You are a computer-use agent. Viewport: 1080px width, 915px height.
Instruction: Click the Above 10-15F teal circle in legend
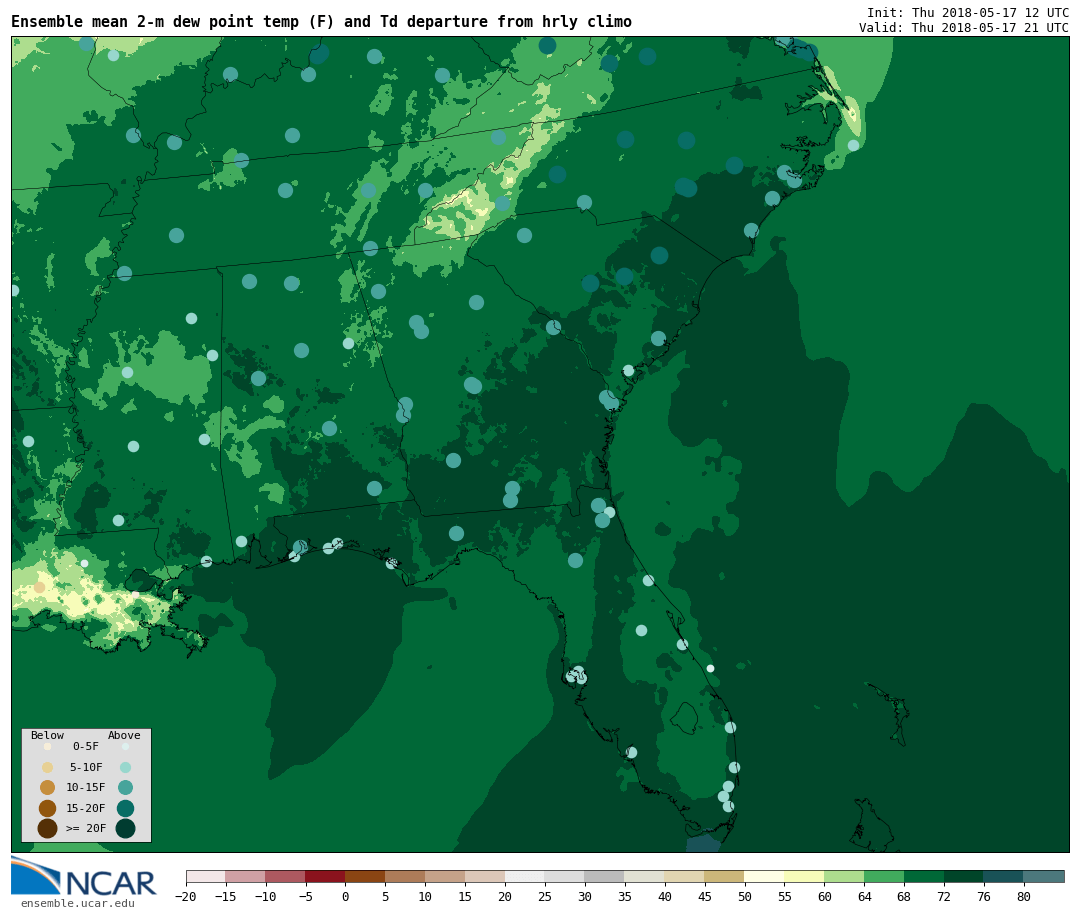125,788
